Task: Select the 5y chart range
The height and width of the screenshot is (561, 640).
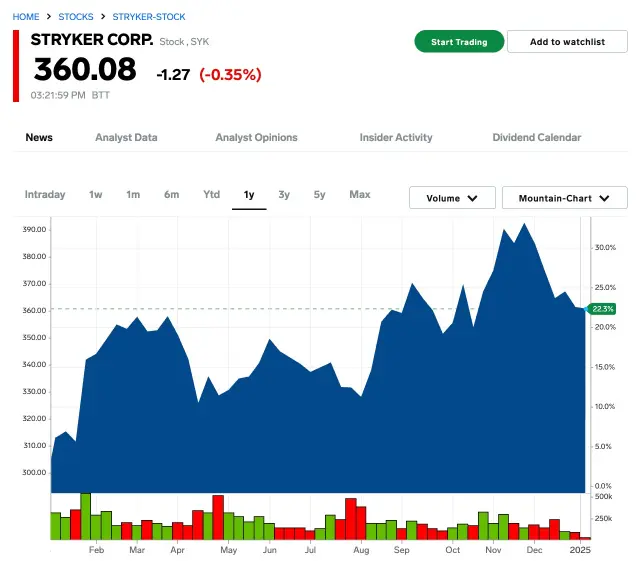Action: click(x=319, y=194)
